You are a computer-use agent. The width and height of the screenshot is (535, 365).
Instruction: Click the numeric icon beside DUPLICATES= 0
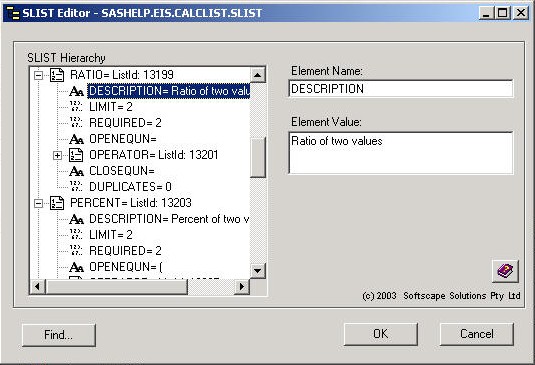76,187
